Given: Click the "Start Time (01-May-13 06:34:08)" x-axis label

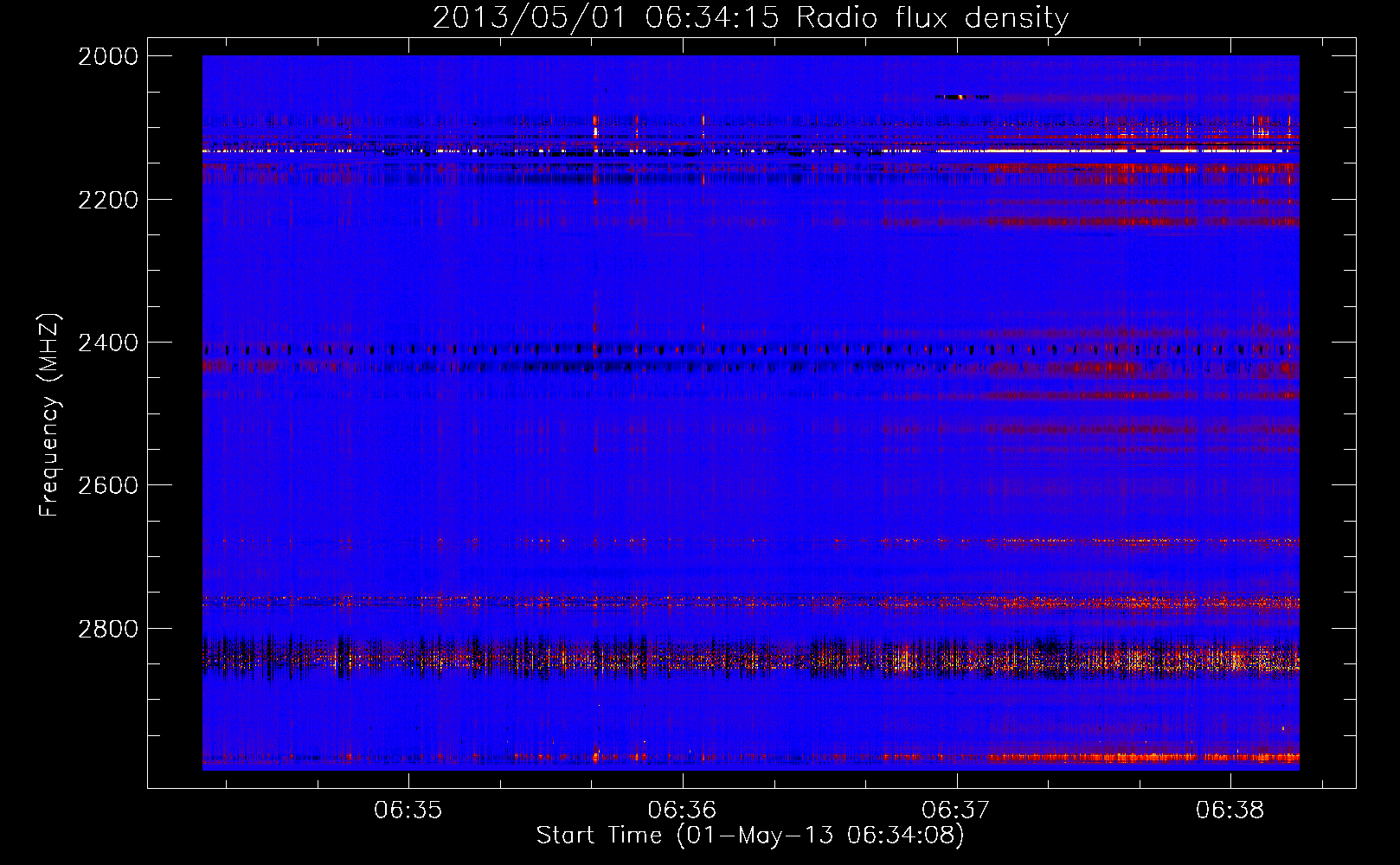Looking at the screenshot, I should tap(750, 836).
